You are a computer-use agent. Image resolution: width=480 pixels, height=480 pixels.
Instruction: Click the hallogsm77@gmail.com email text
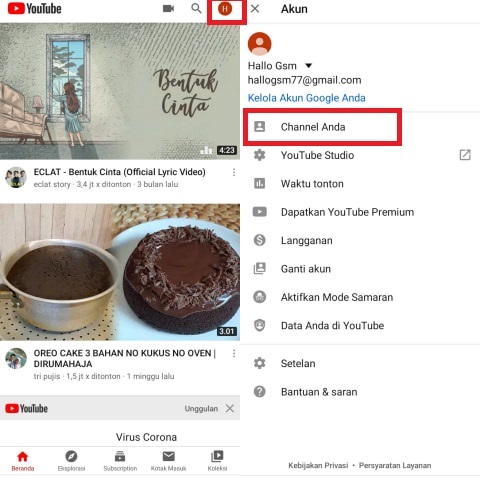pyautogui.click(x=304, y=80)
